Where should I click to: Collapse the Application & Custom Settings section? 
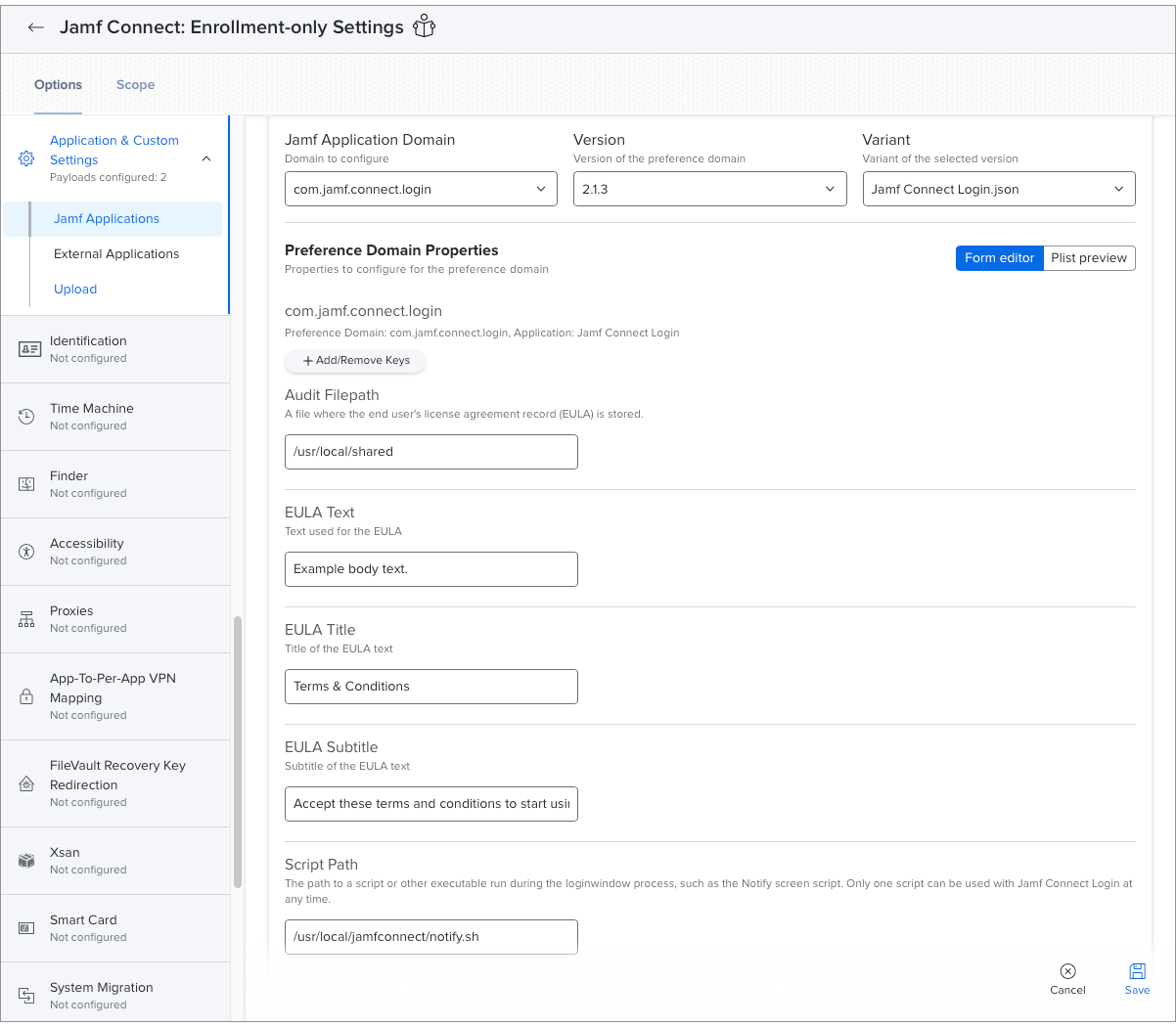pos(206,158)
